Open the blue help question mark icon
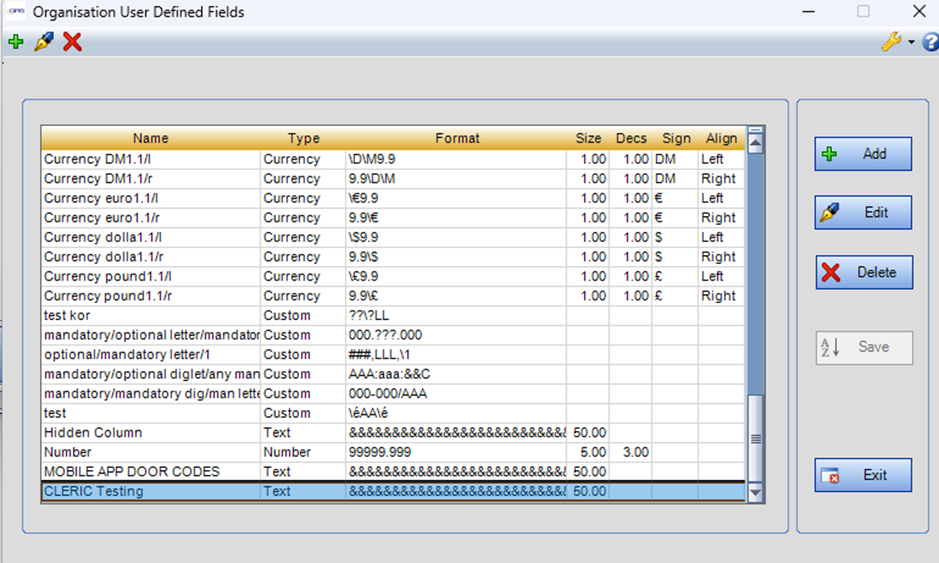The image size is (939, 563). point(931,42)
